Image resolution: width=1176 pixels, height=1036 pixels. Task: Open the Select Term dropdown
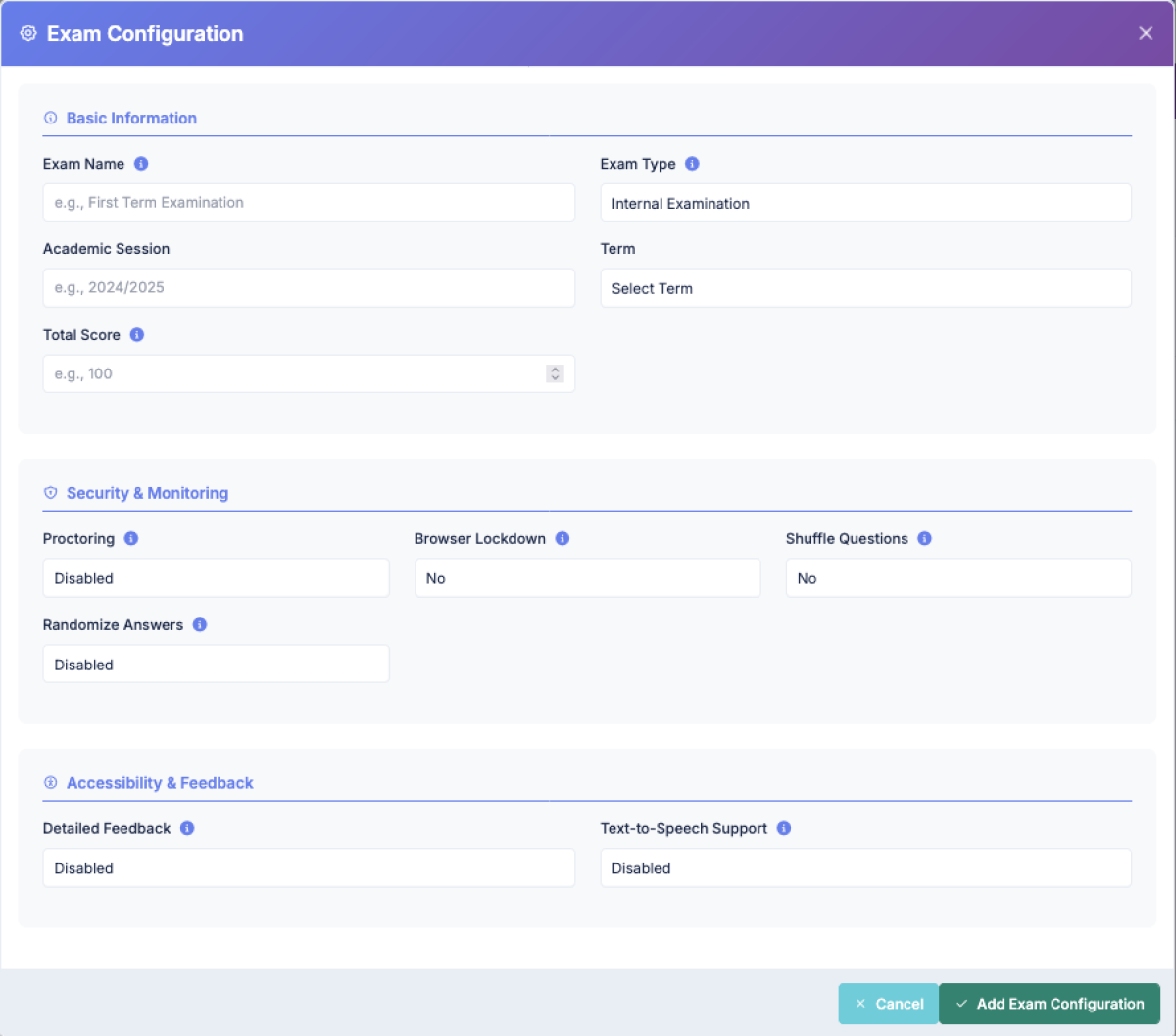coord(865,288)
